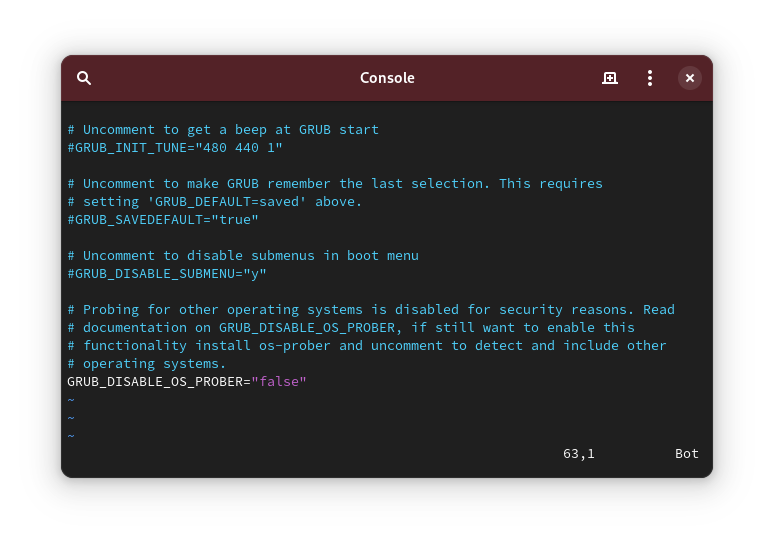This screenshot has height=545, width=774.
Task: Click the '# operating systems.' comment line
Action: [147, 364]
